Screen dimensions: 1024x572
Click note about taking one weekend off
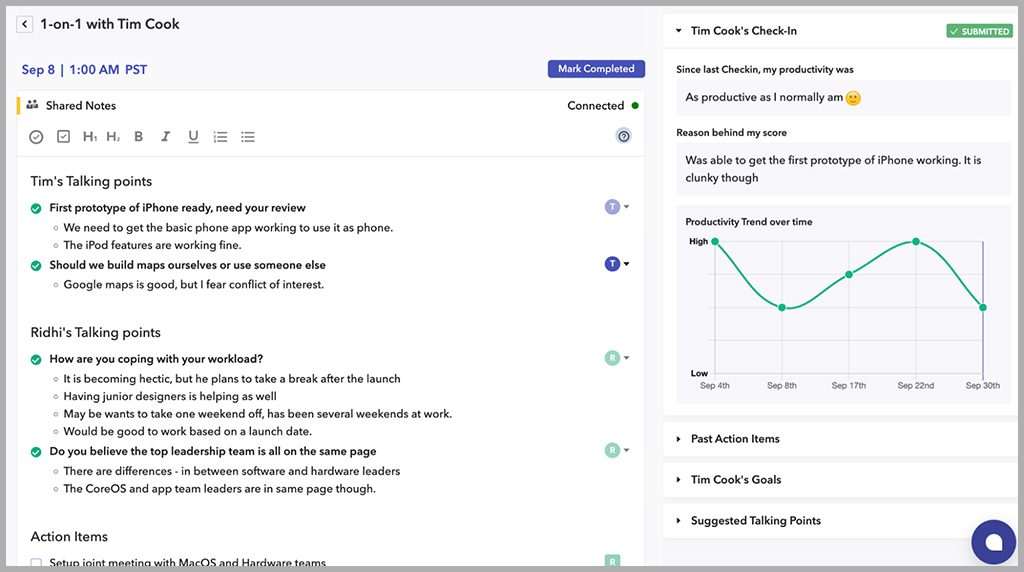[257, 414]
